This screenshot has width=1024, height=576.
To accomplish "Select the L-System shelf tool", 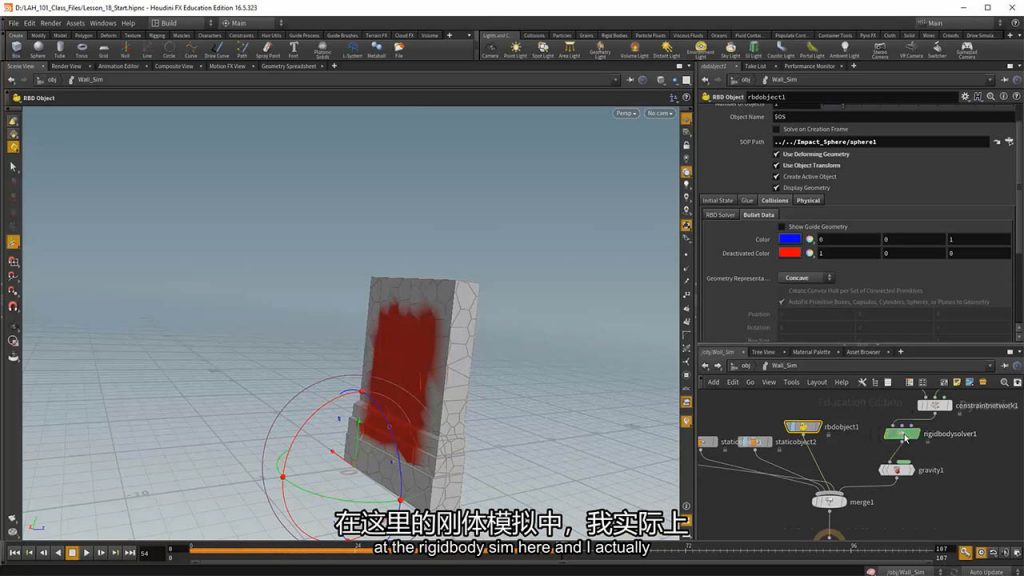I will point(352,50).
